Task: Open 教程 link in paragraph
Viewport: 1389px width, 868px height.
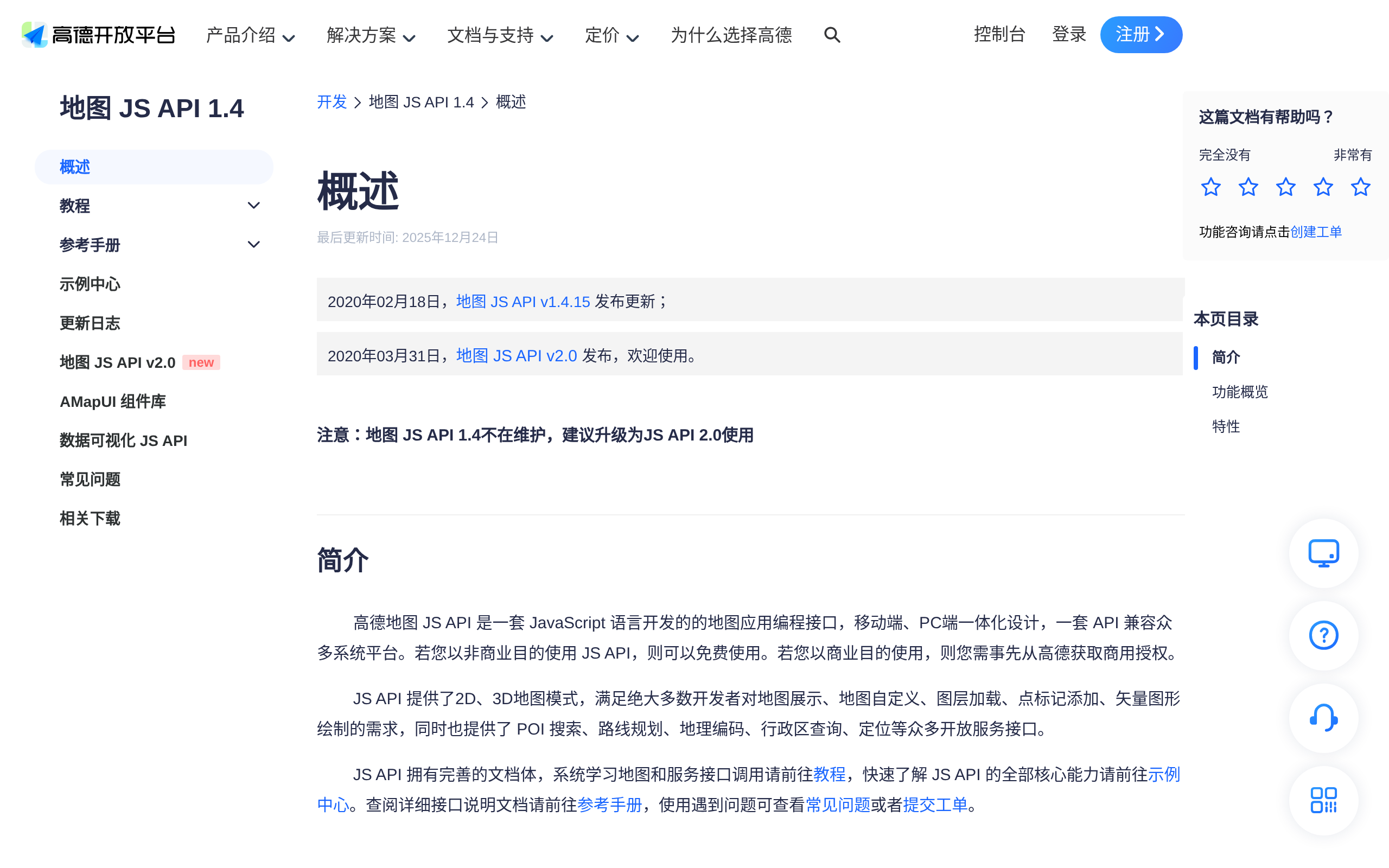Action: pos(830,775)
